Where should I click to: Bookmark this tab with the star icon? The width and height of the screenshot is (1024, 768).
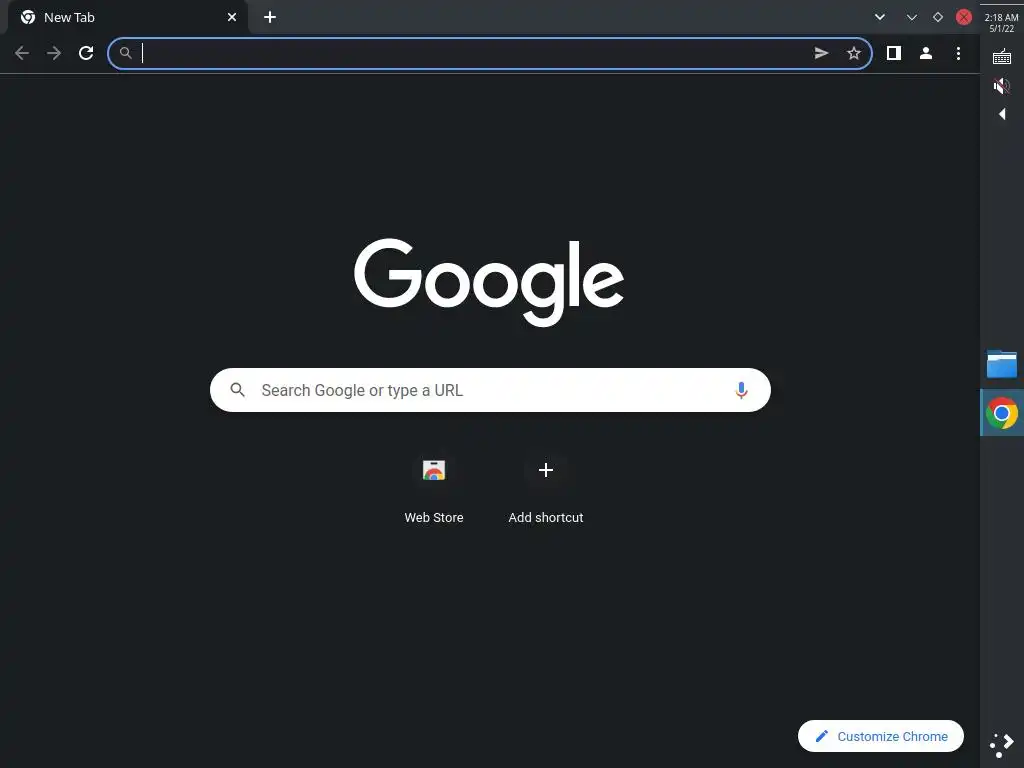pyautogui.click(x=854, y=53)
